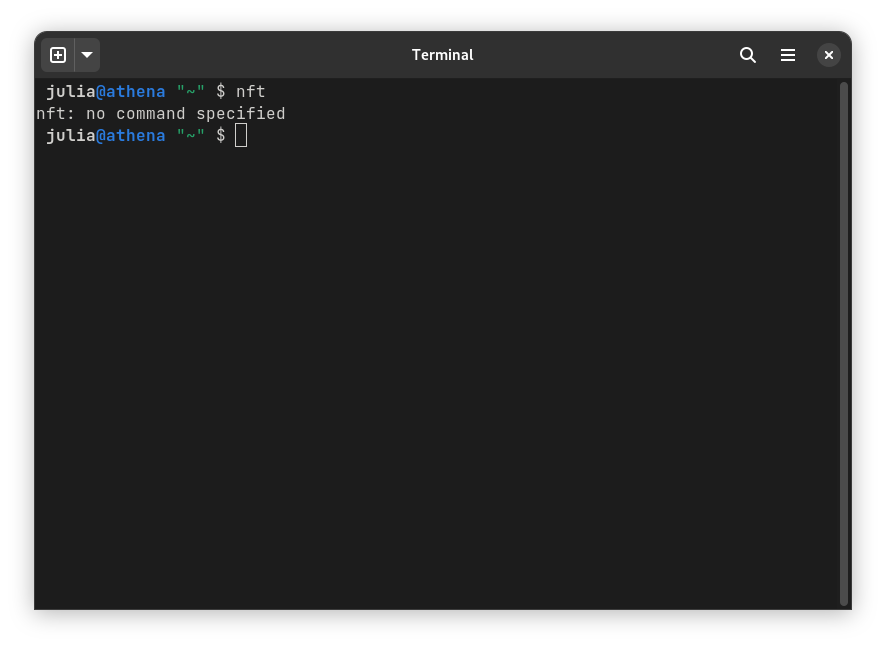Open a new terminal tab
This screenshot has height=647, width=886.
[x=58, y=55]
